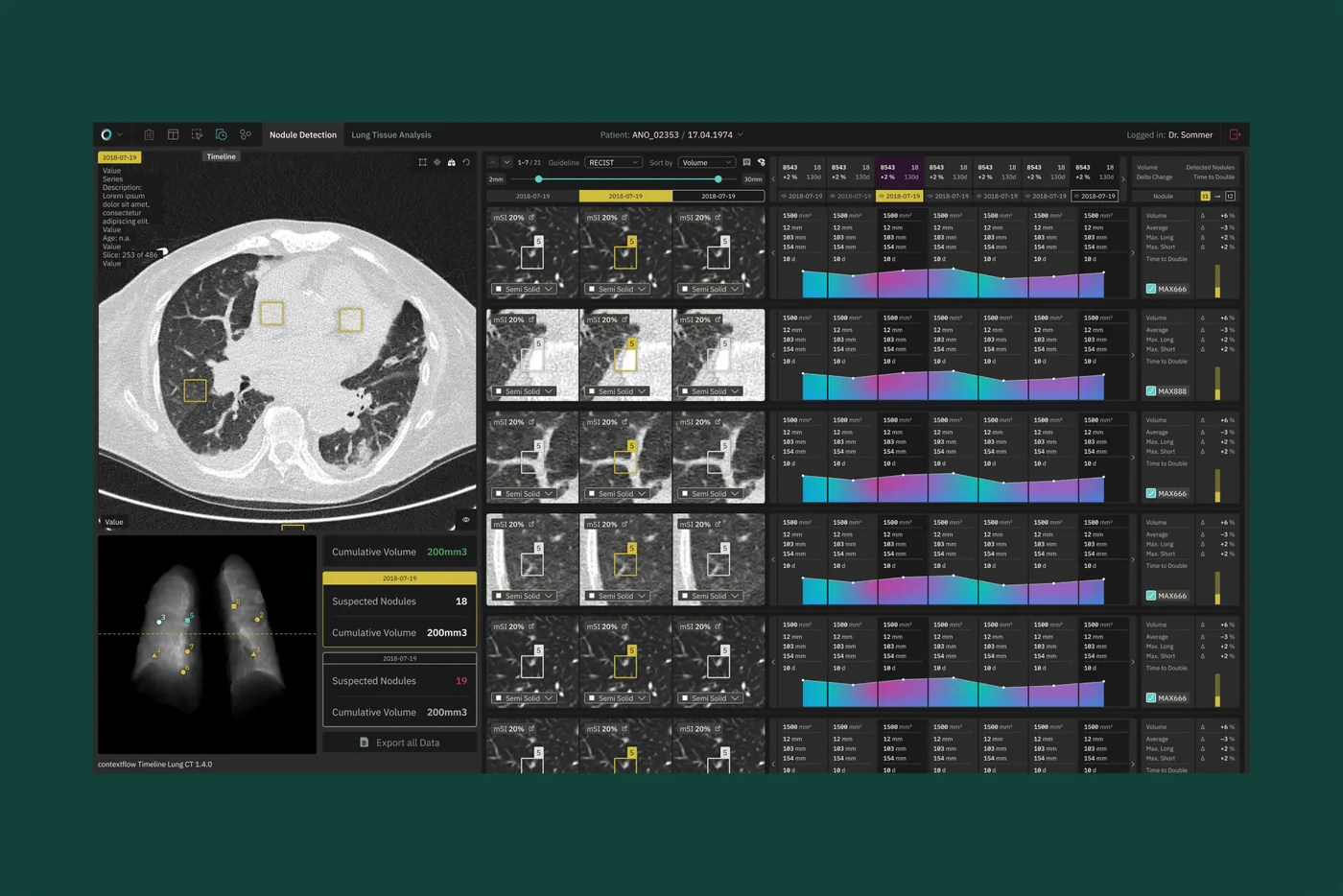Open the Sort by Volume dropdown
Screen dimensions: 1343x896
point(707,162)
